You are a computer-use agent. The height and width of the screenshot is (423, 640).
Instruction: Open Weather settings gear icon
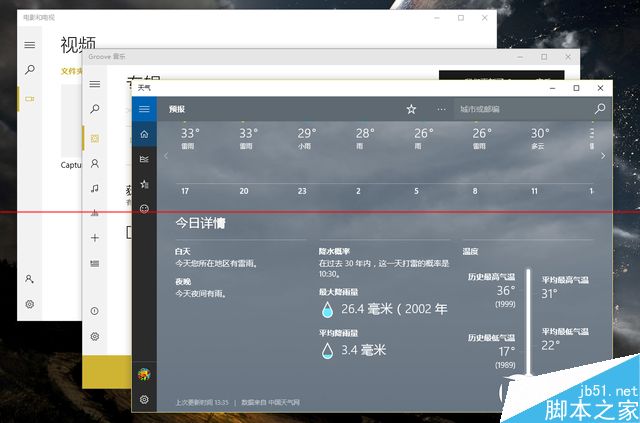144,399
